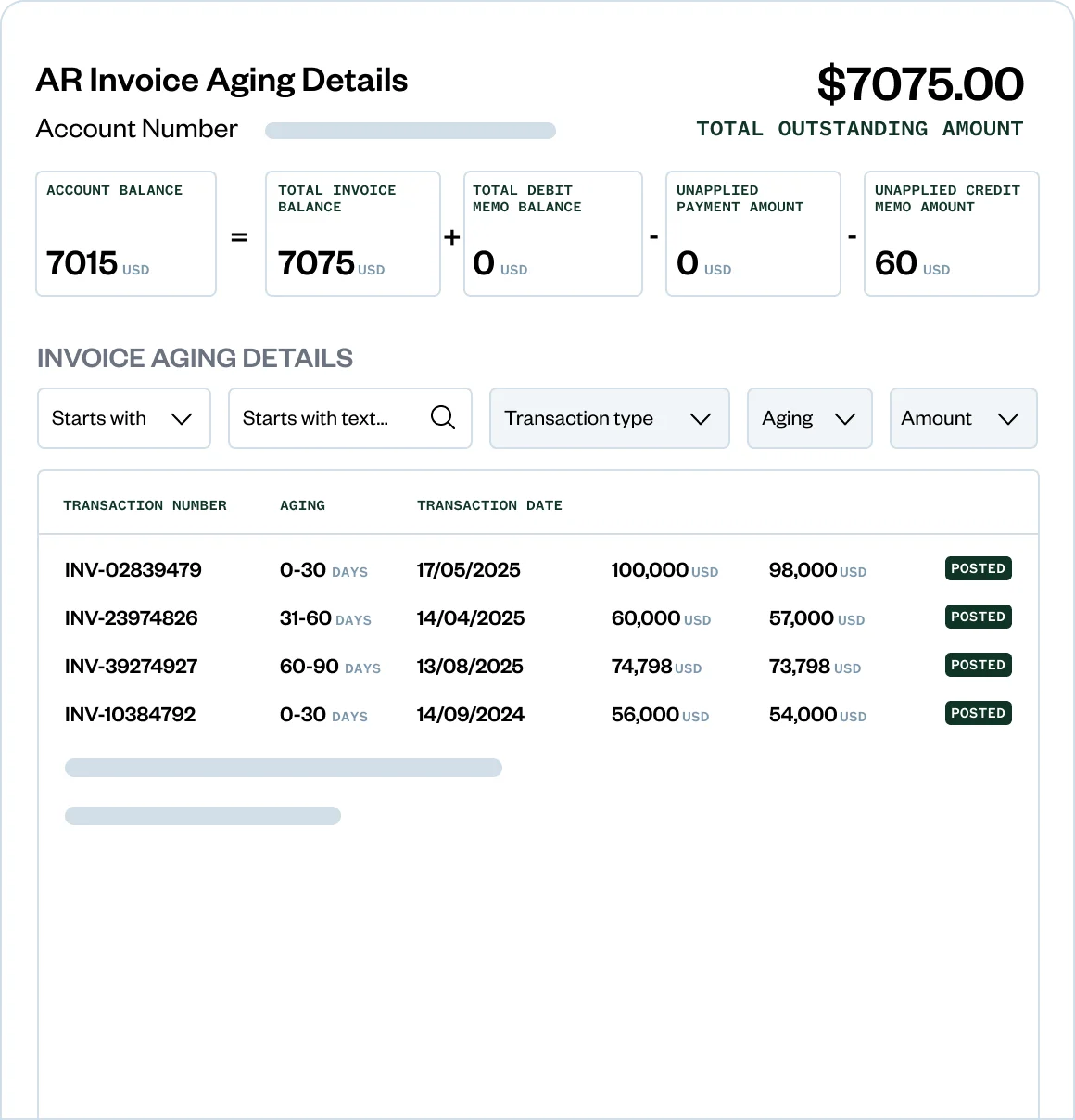Open the Aging filter dropdown
This screenshot has height=1120, width=1075.
pos(809,418)
